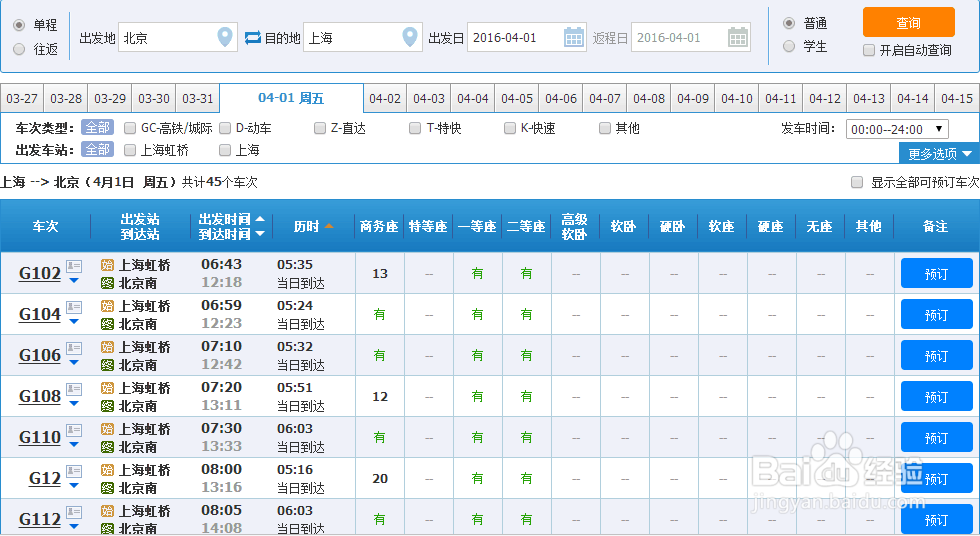This screenshot has width=980, height=536.
Task: Select the 普通 ticket radio button
Action: [x=789, y=23]
